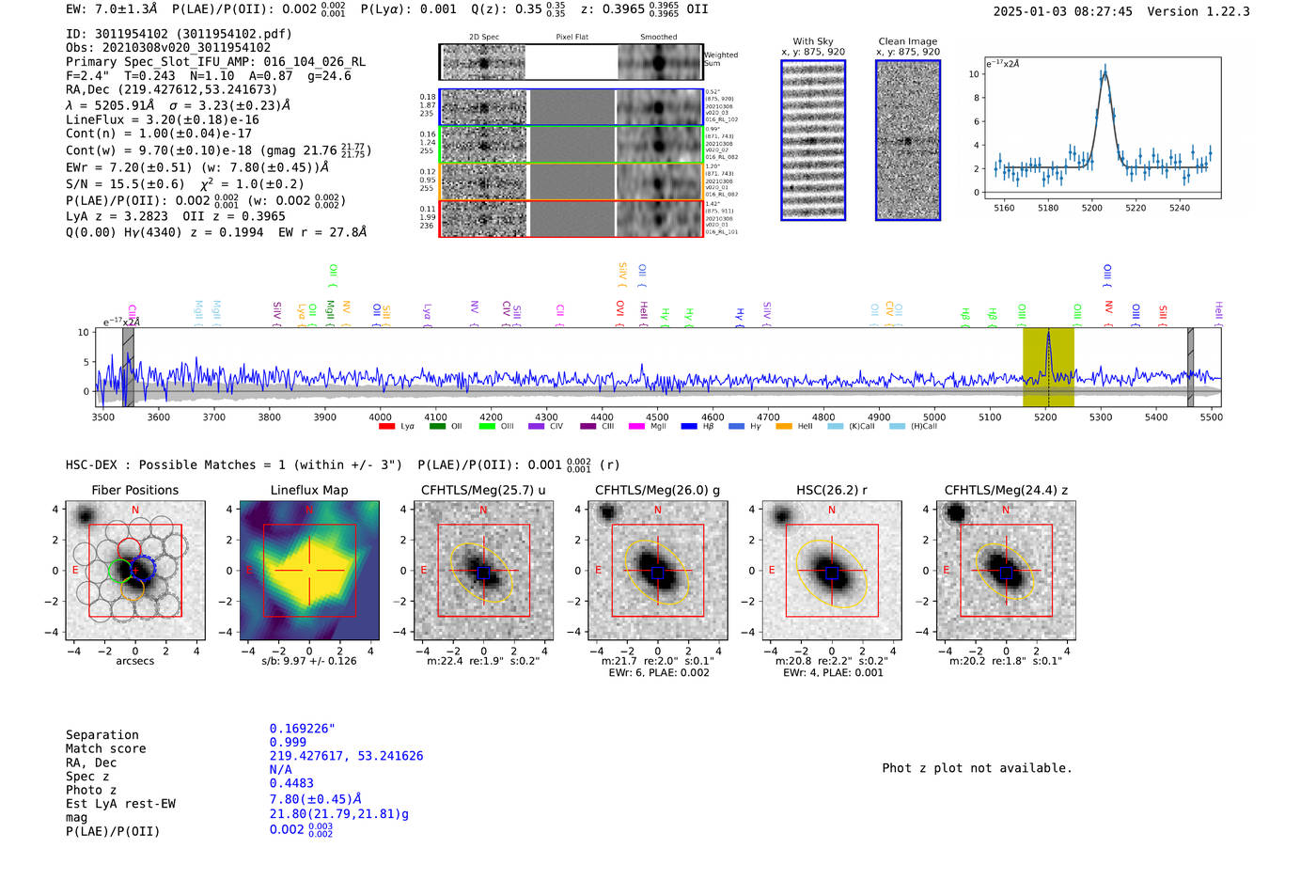
Task: Open the Lineflux Map panel
Action: tap(309, 572)
